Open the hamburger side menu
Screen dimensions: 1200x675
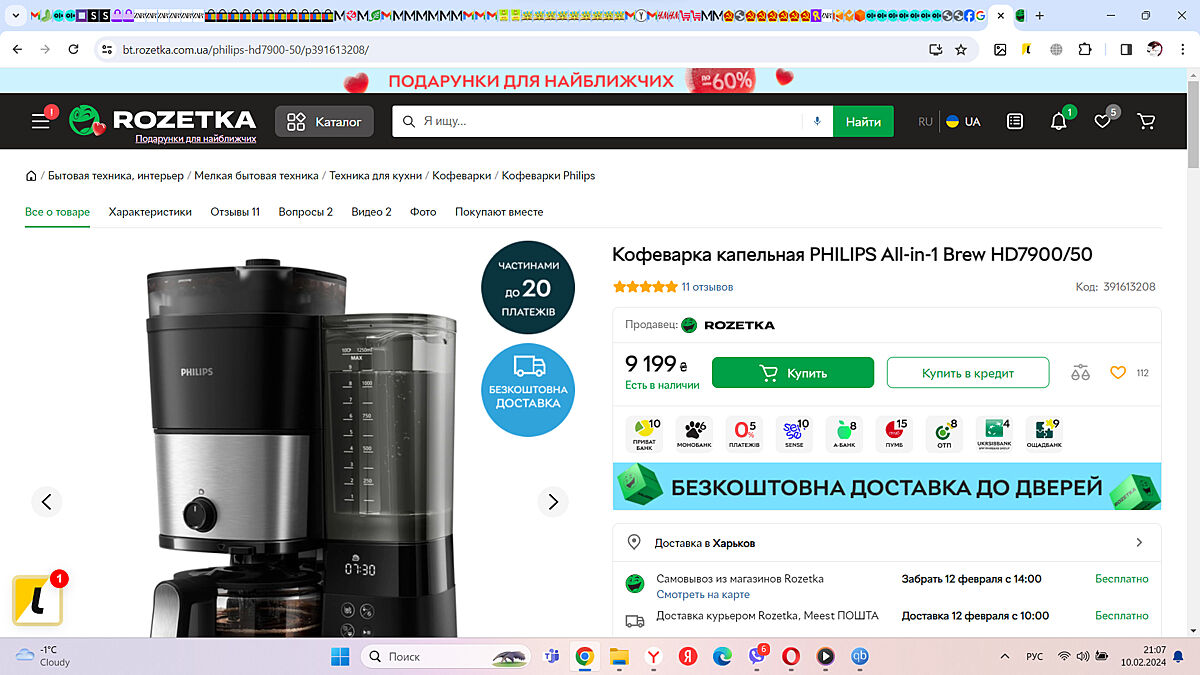pyautogui.click(x=40, y=122)
